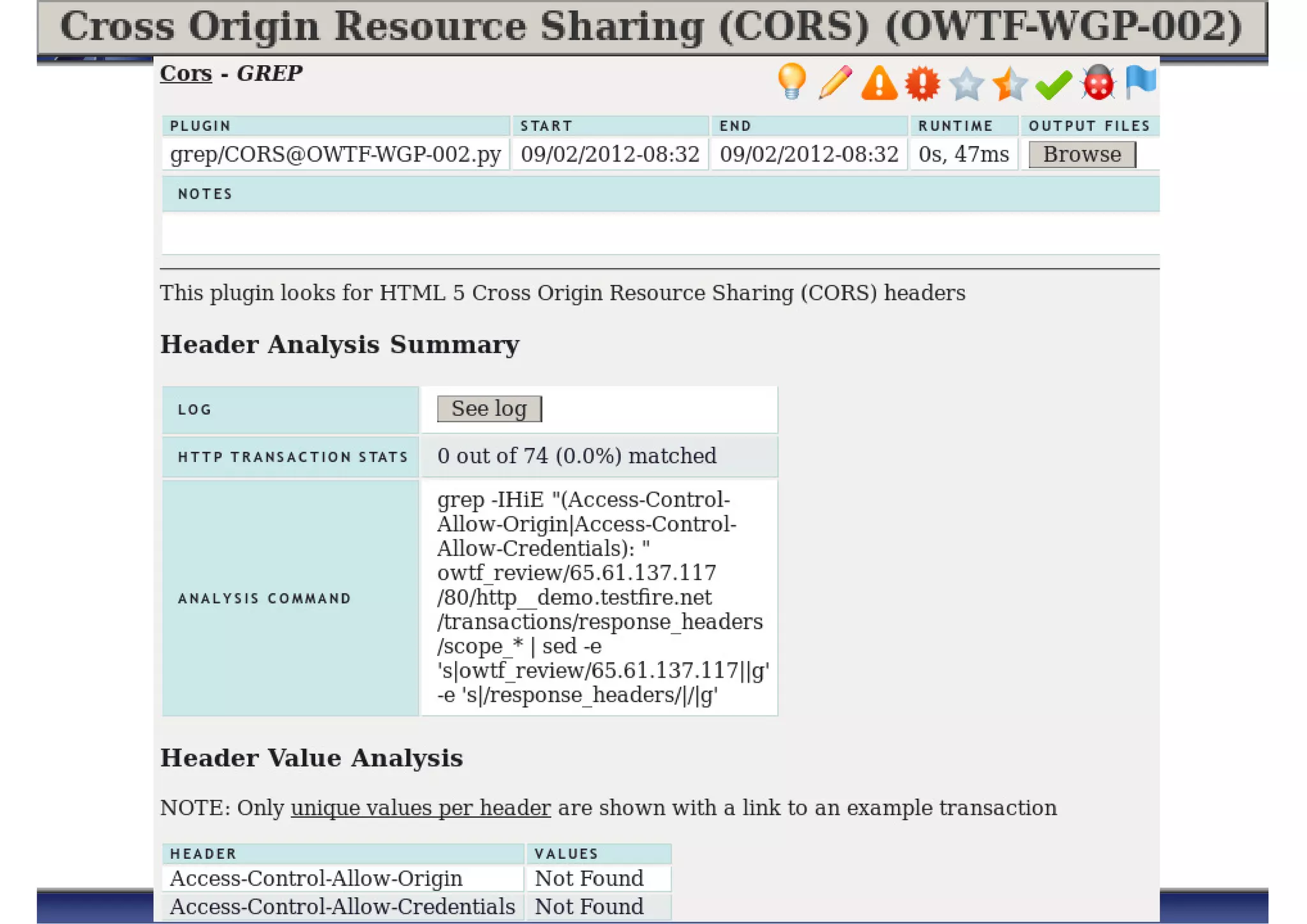Image resolution: width=1307 pixels, height=924 pixels.
Task: Open the Cors plugin link
Action: pyautogui.click(x=186, y=73)
